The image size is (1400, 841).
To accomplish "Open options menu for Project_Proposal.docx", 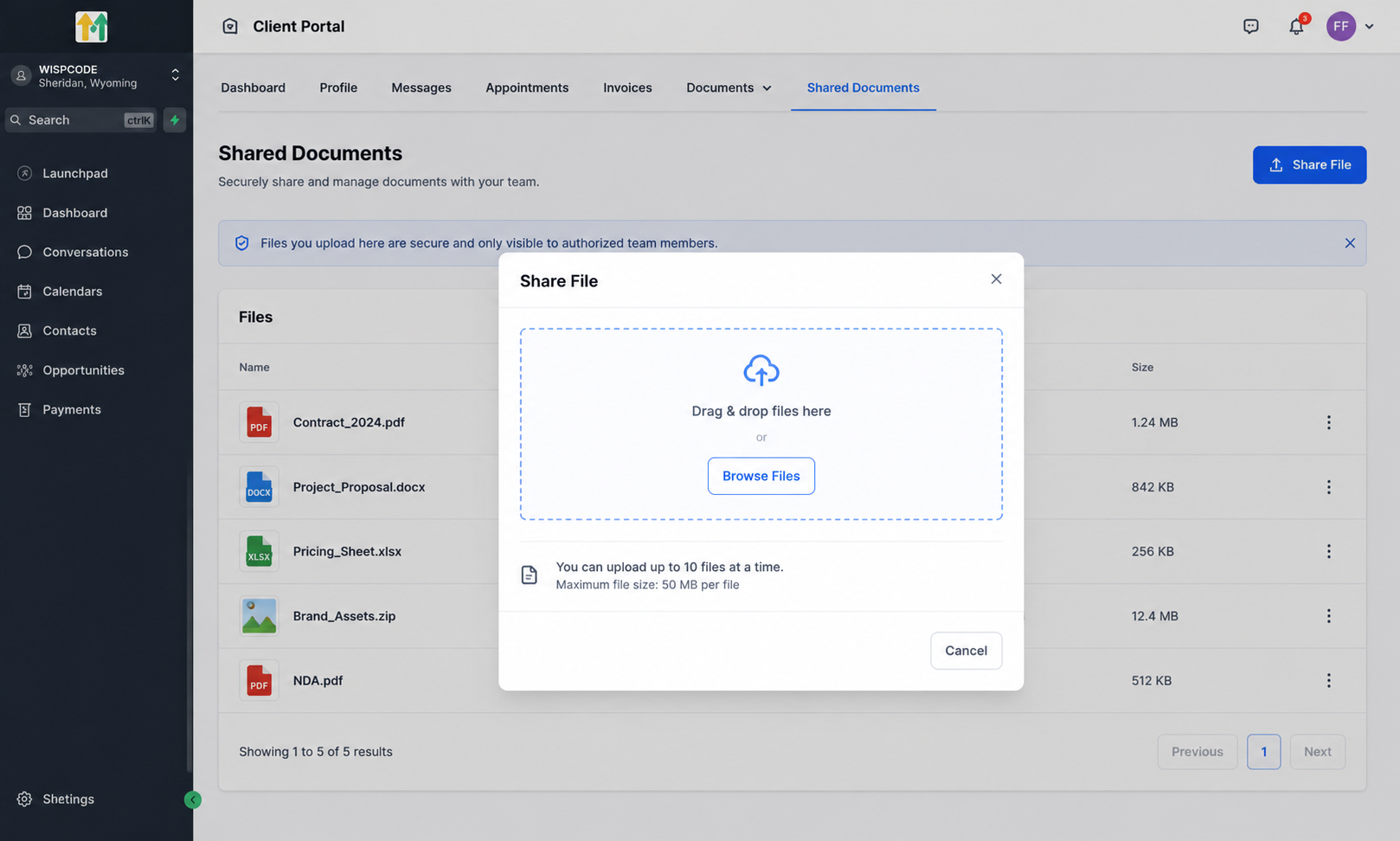I will pos(1328,487).
